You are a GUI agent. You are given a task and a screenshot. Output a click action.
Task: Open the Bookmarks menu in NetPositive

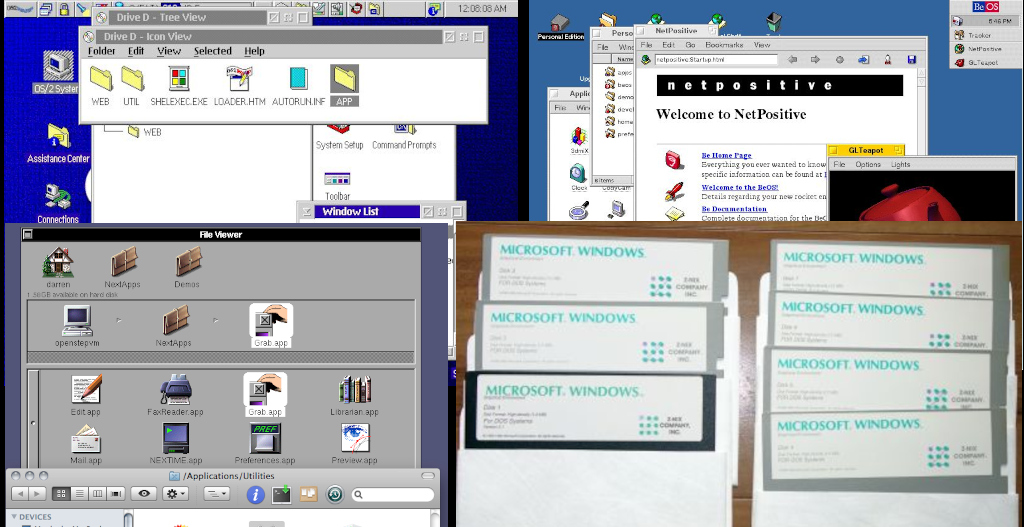(723, 45)
